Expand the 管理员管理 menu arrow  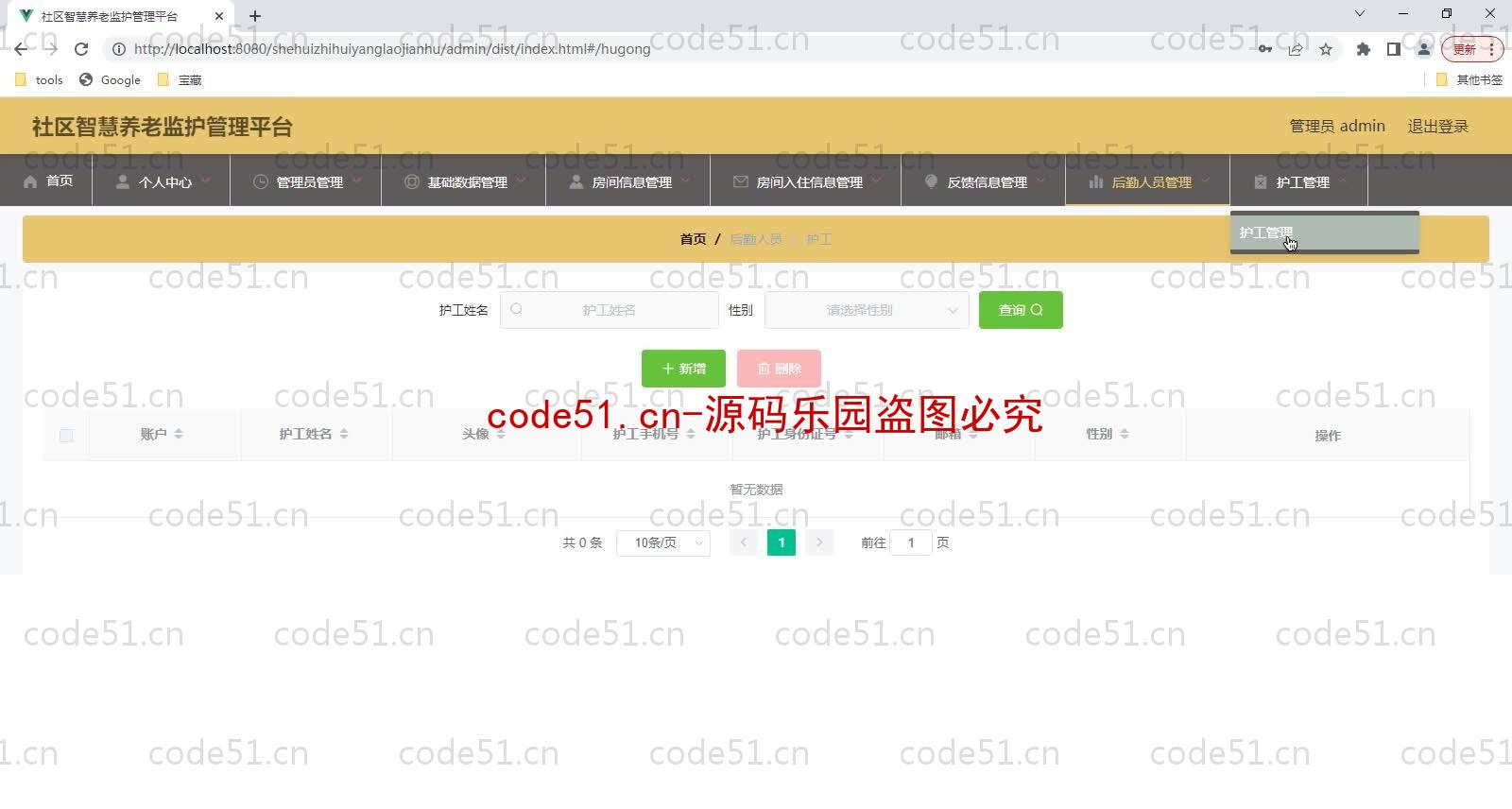[356, 181]
